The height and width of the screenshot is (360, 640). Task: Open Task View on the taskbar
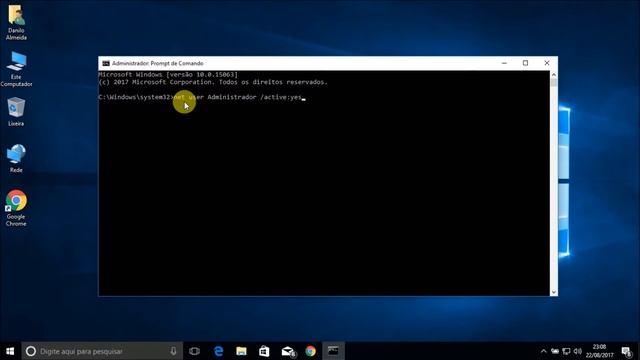coord(195,351)
